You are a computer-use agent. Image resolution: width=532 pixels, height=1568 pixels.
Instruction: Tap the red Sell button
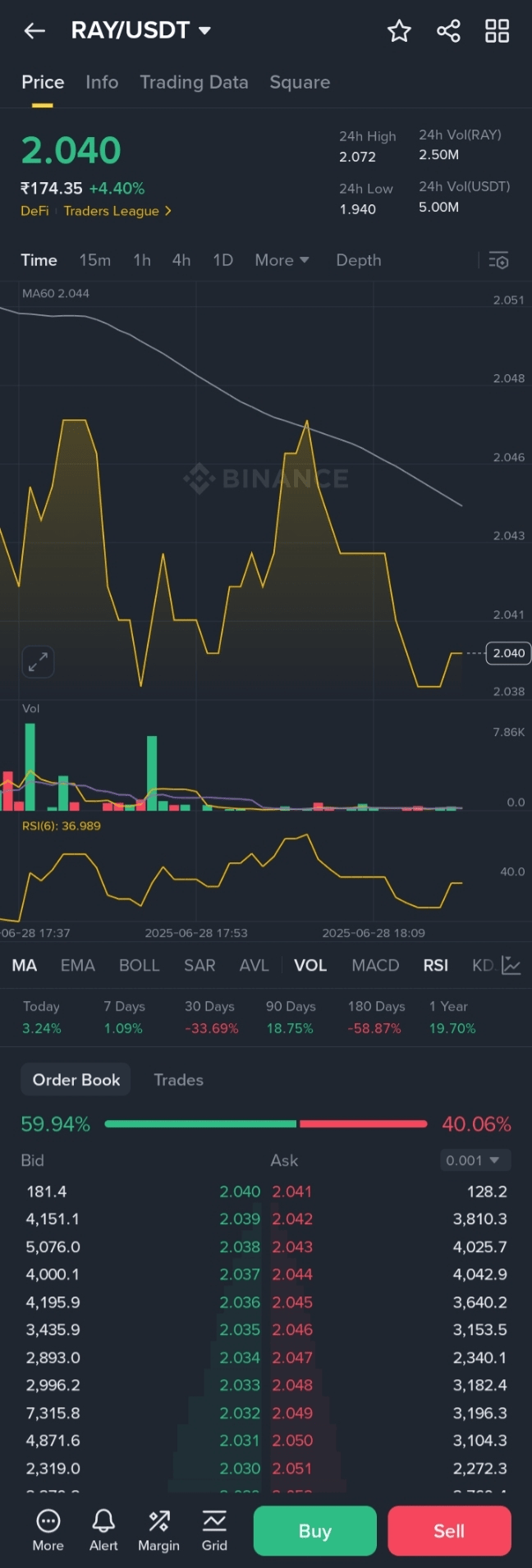pos(449,1530)
